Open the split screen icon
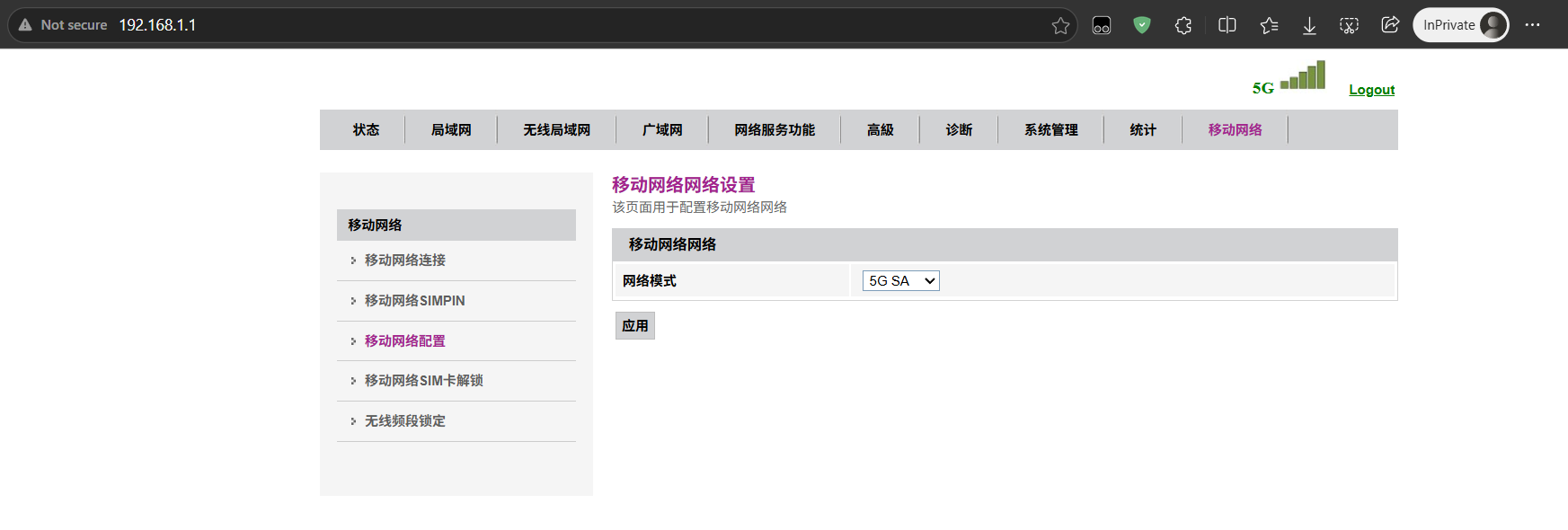Screen dimensions: 1568x530 click(1227, 25)
